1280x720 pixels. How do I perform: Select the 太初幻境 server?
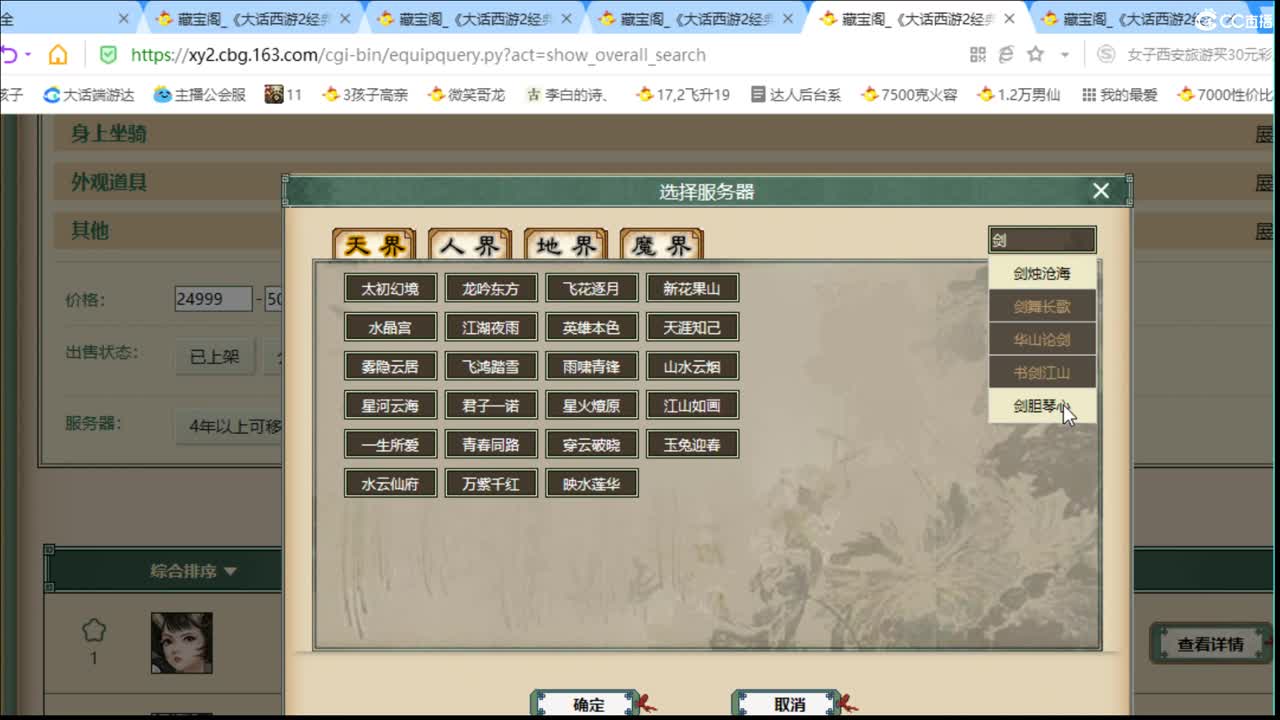point(390,288)
